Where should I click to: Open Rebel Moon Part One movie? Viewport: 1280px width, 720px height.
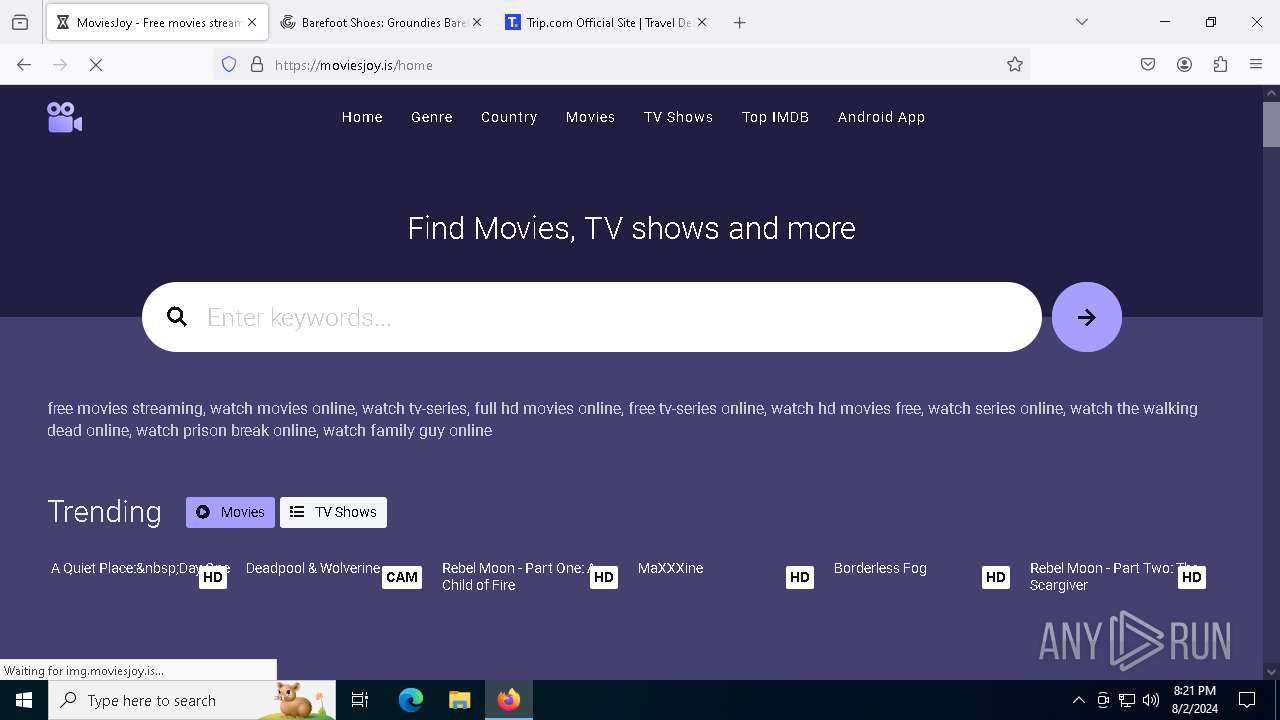tap(518, 576)
